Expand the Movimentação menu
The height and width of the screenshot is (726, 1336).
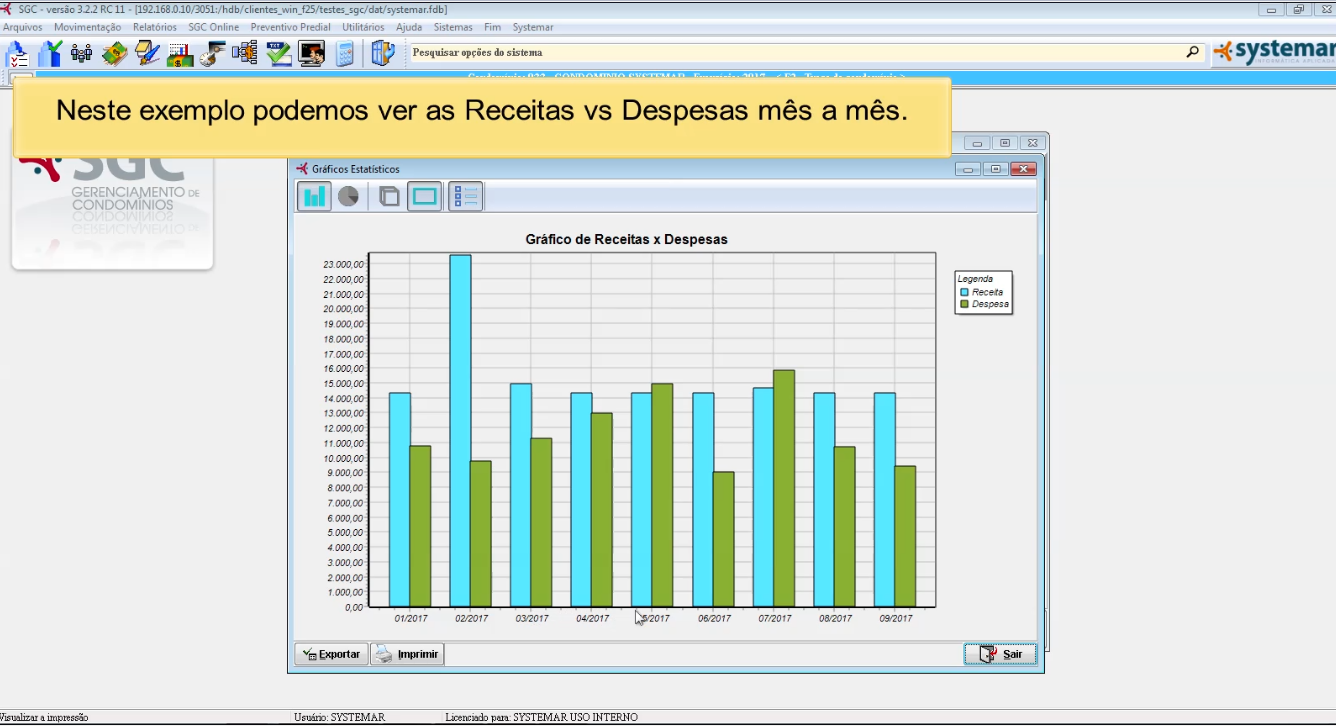click(87, 27)
